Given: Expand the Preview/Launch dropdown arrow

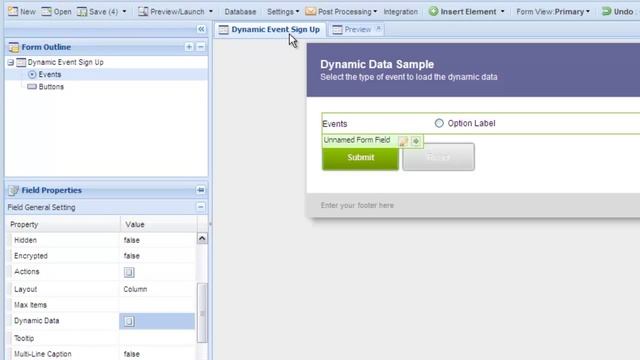Looking at the screenshot, I should [211, 12].
